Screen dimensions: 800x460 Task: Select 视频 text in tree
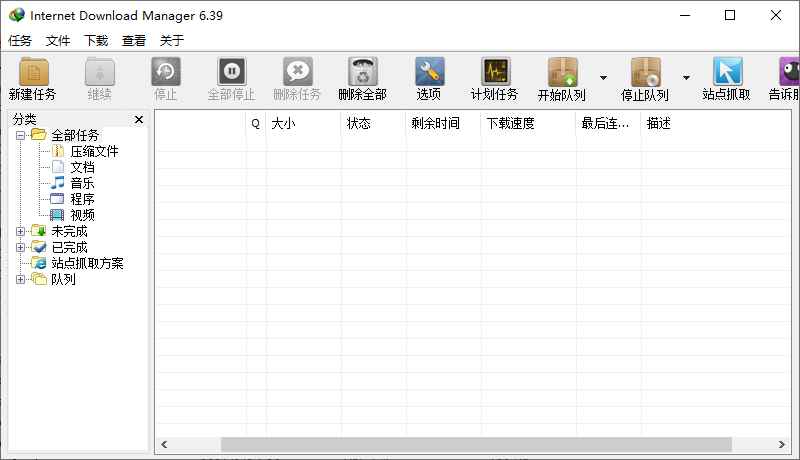82,215
